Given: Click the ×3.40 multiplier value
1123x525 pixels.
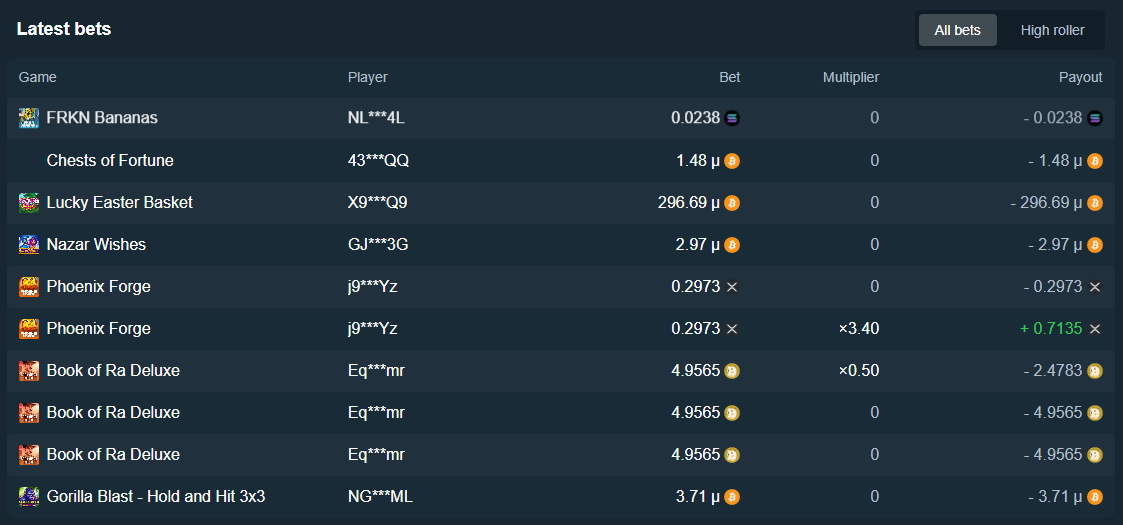Looking at the screenshot, I should tap(858, 329).
